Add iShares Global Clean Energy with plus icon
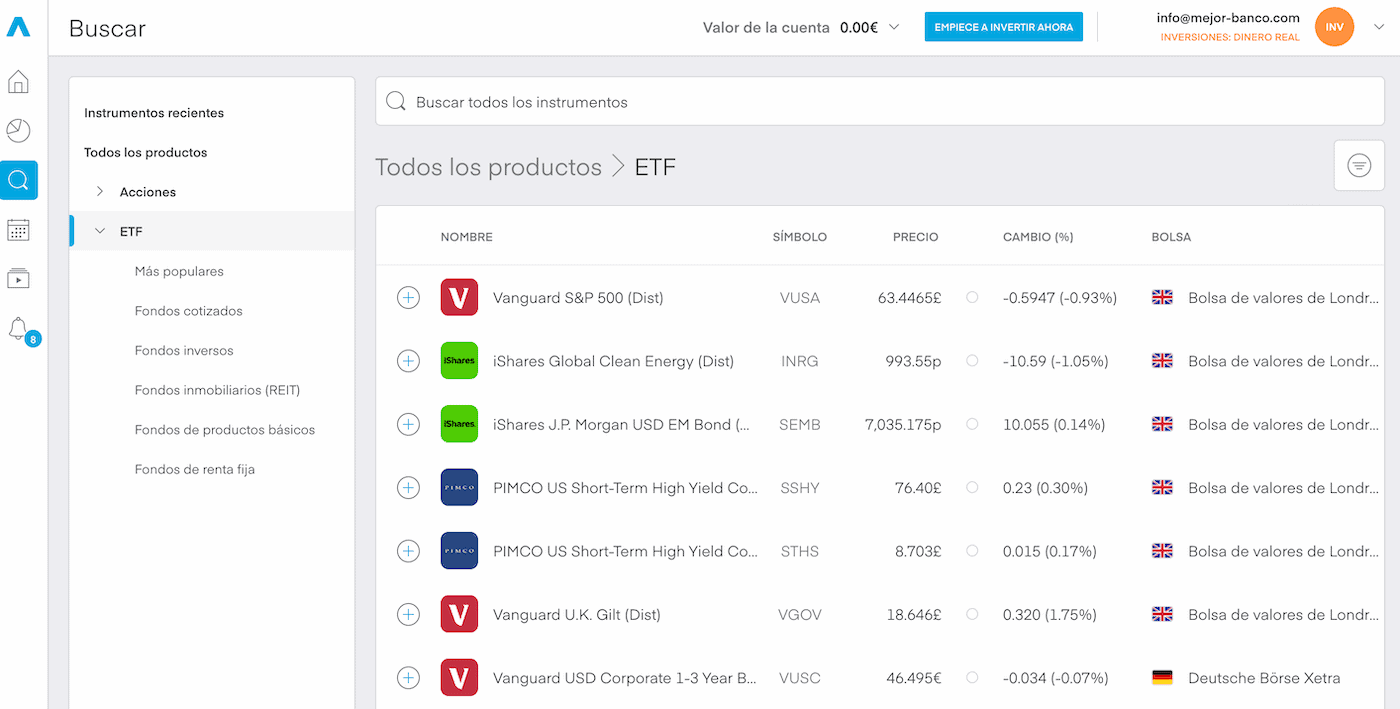 pos(408,361)
